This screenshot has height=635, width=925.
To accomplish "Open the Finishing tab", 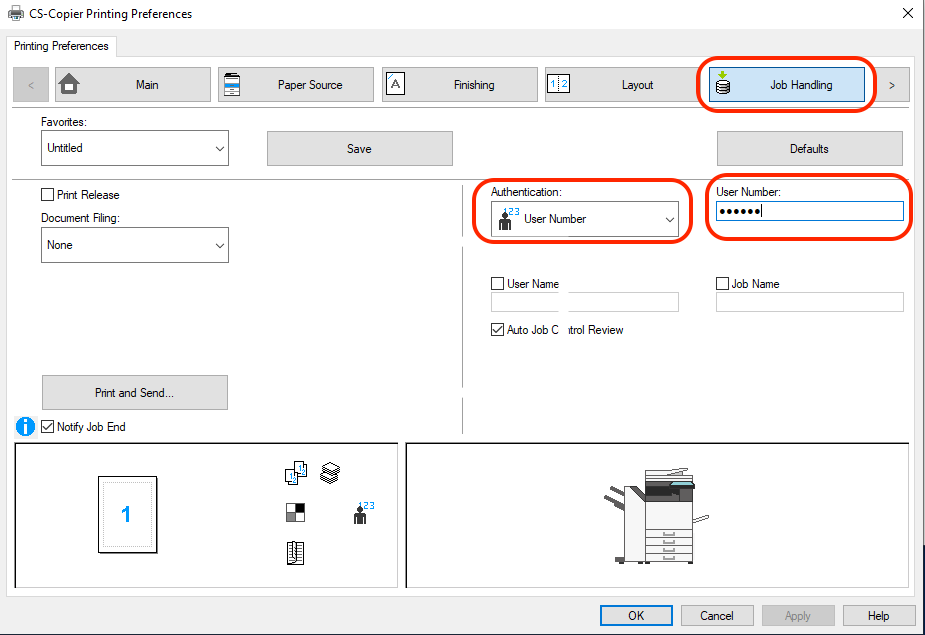I will point(459,85).
